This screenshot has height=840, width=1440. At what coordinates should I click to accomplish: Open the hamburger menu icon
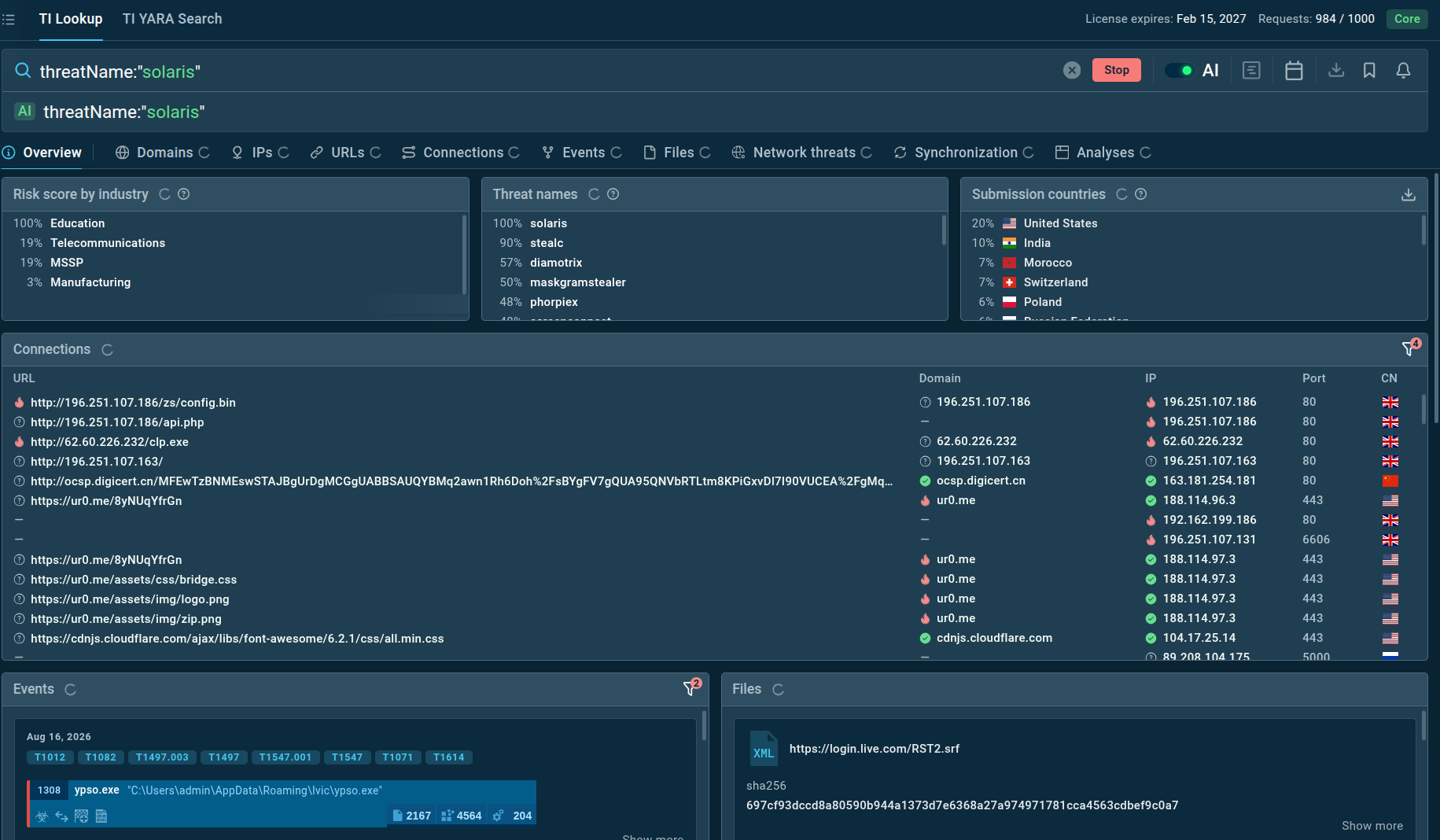point(9,19)
